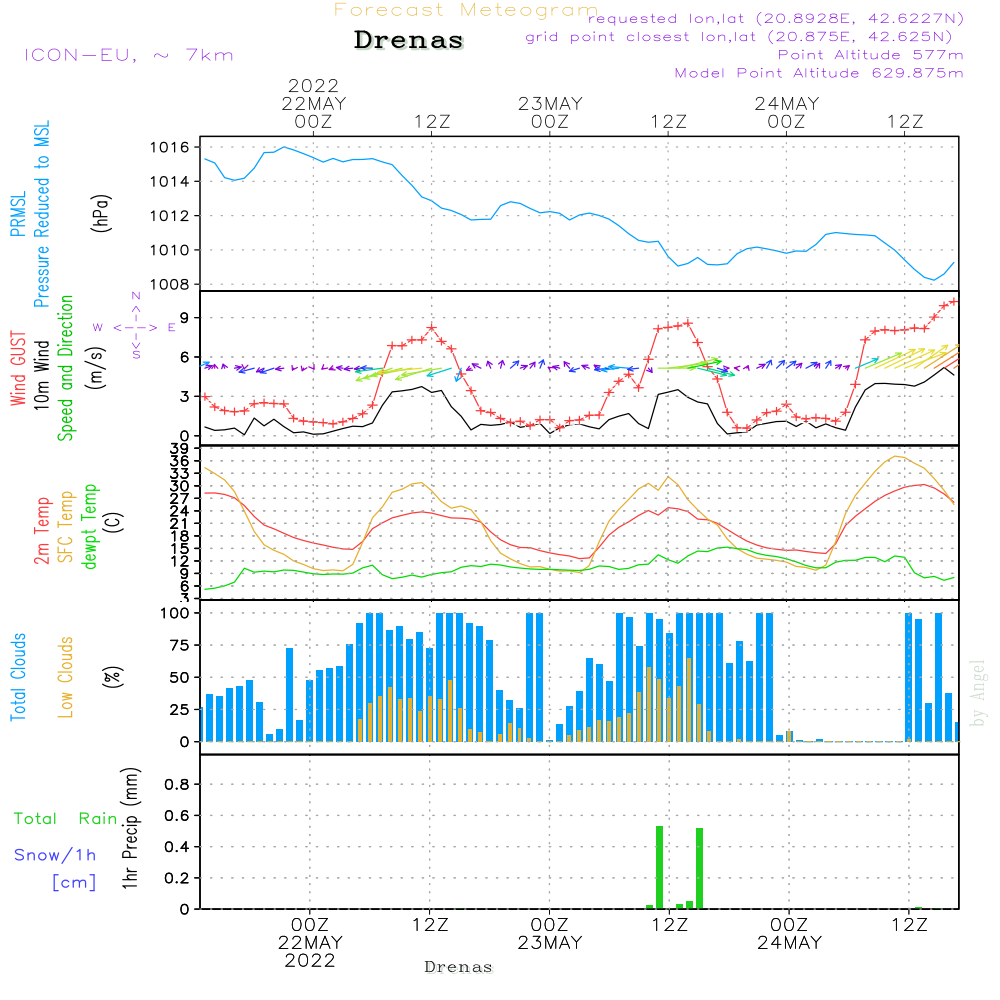Click the '75' value on cloud axis
This screenshot has height=1000, width=1000.
click(180, 645)
